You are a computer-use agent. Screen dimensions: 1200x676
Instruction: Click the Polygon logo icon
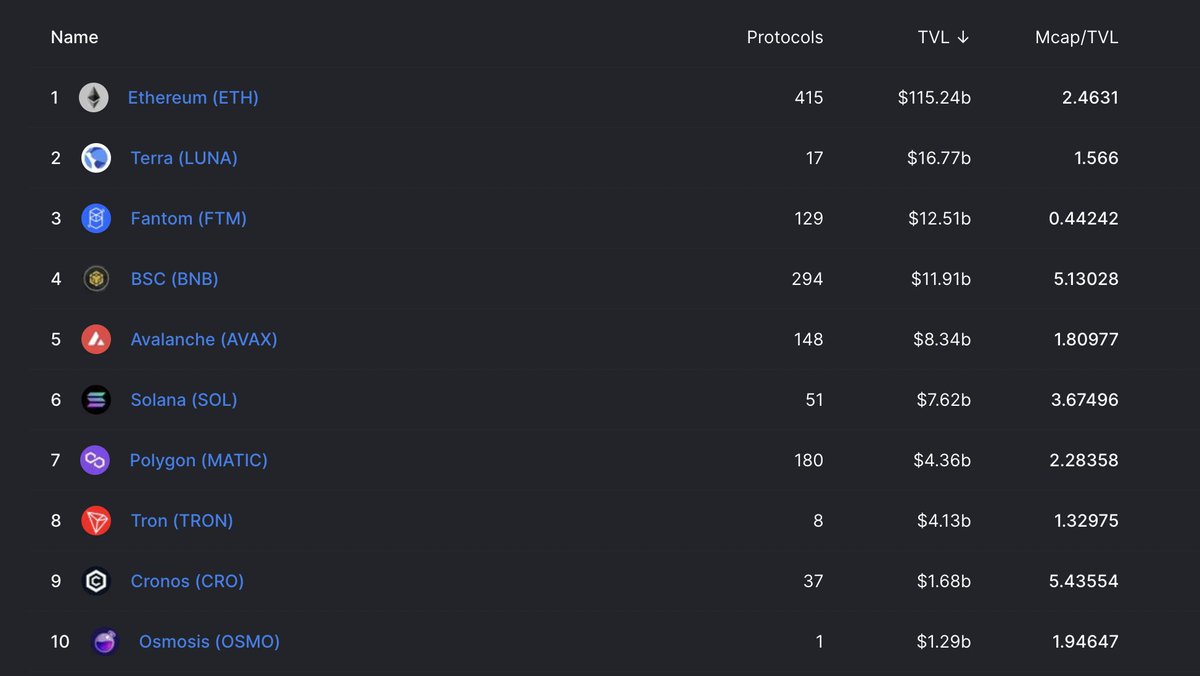95,460
